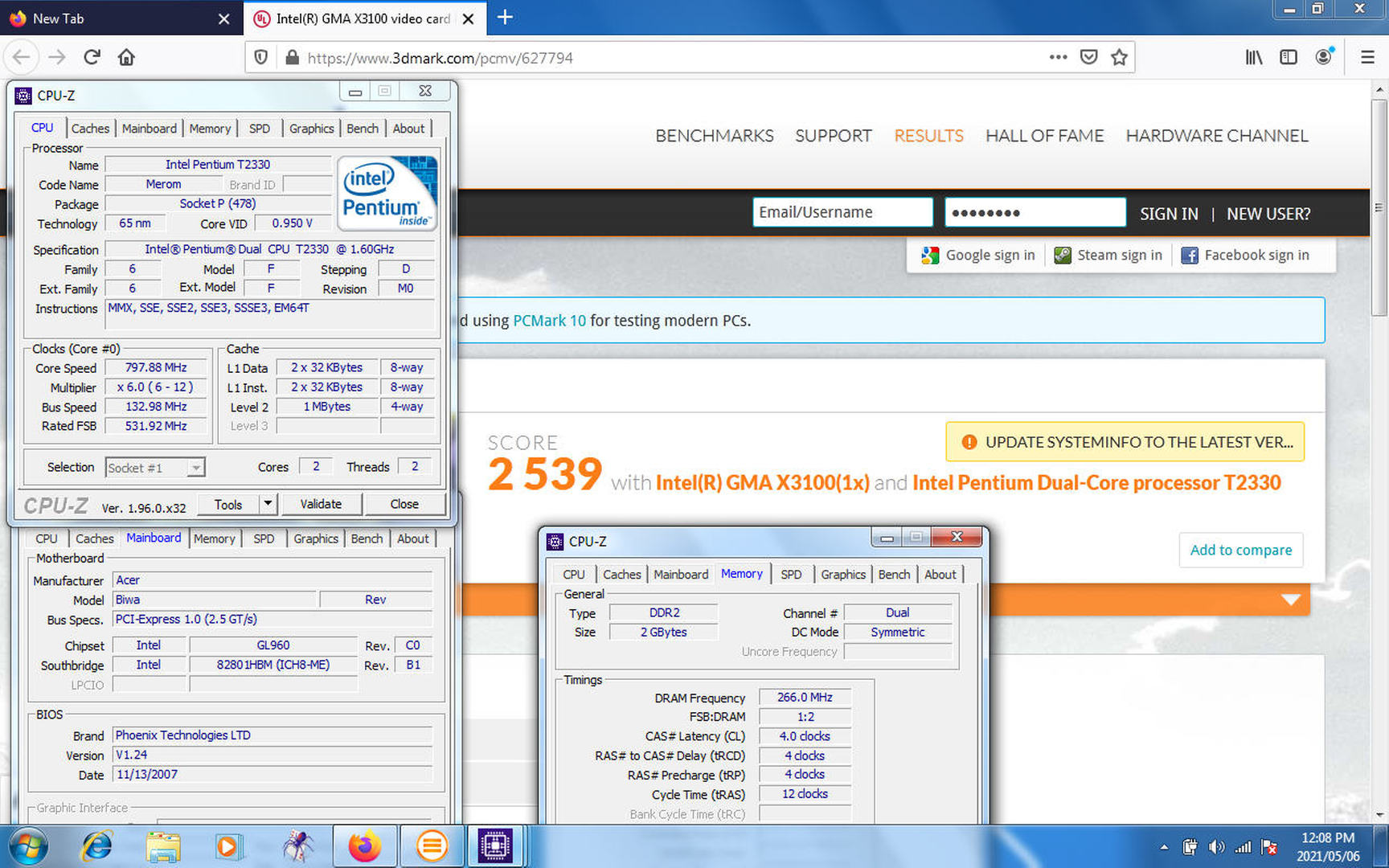
Task: Click Update SystemInfo warning banner
Action: pos(1125,442)
